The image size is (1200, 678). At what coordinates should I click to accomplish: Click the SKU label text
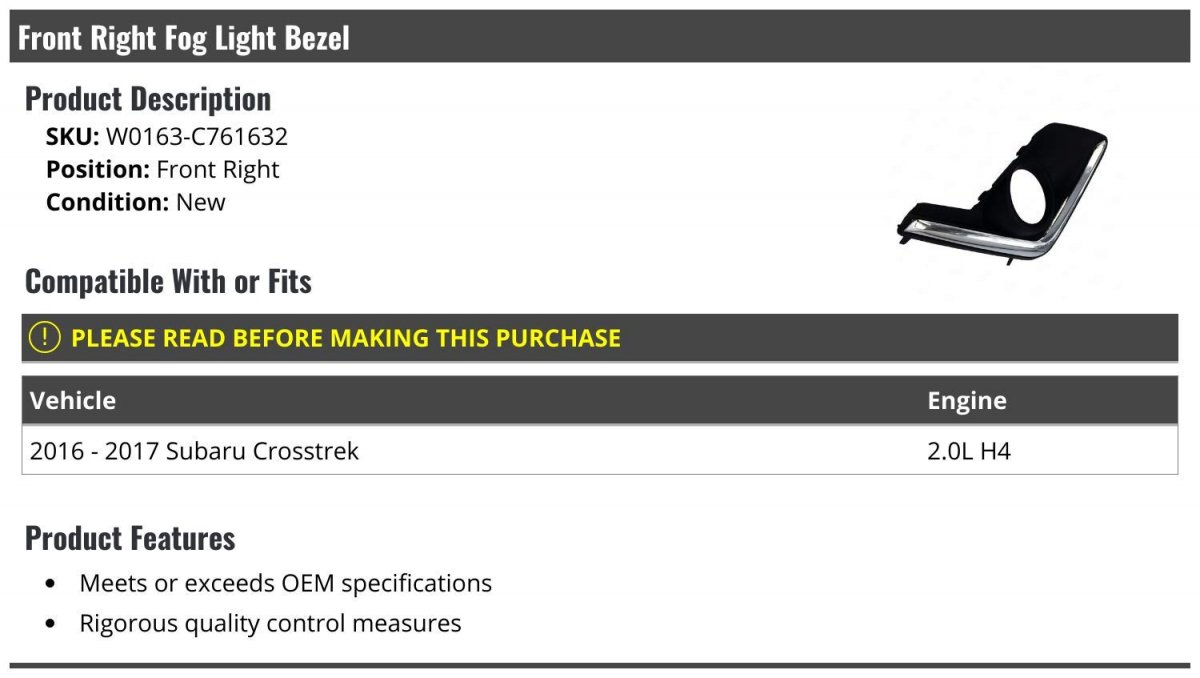(73, 137)
